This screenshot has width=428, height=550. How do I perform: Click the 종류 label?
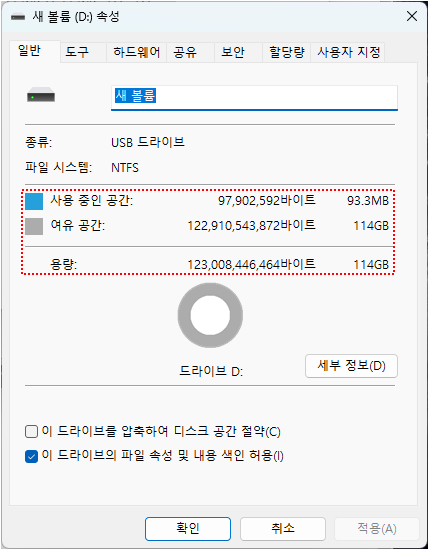(x=39, y=142)
